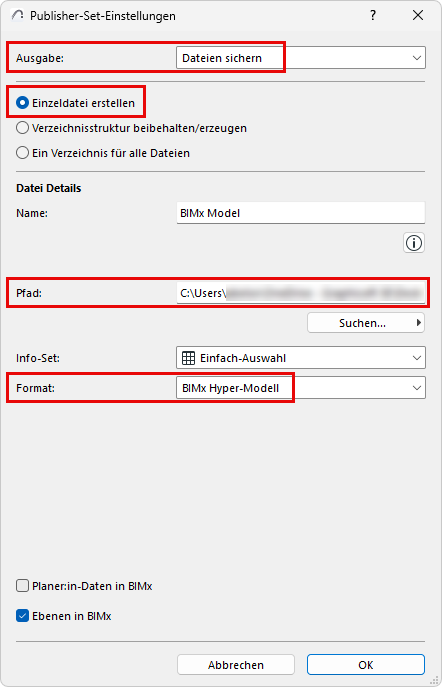The image size is (442, 687).
Task: Uncheck Ebenen in BIMx checkbox
Action: 22,616
